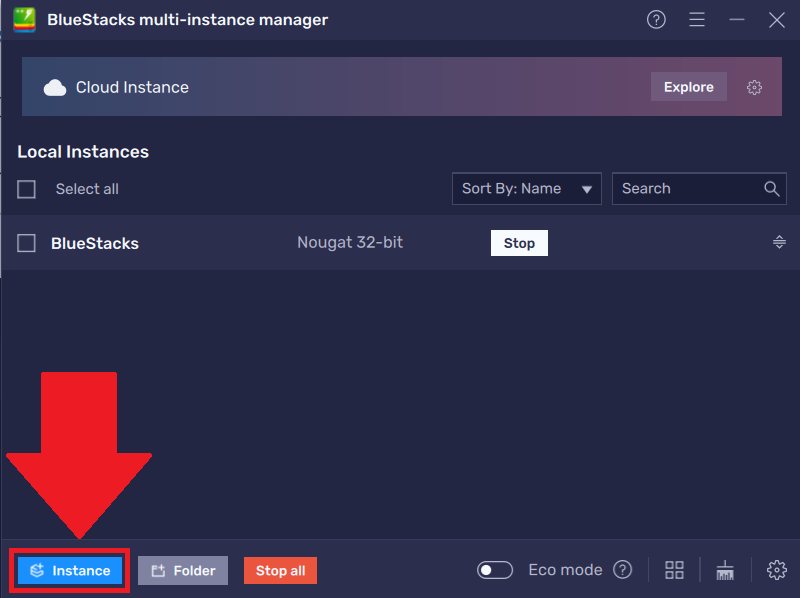Click the search magnifier icon
800x598 pixels.
771,189
